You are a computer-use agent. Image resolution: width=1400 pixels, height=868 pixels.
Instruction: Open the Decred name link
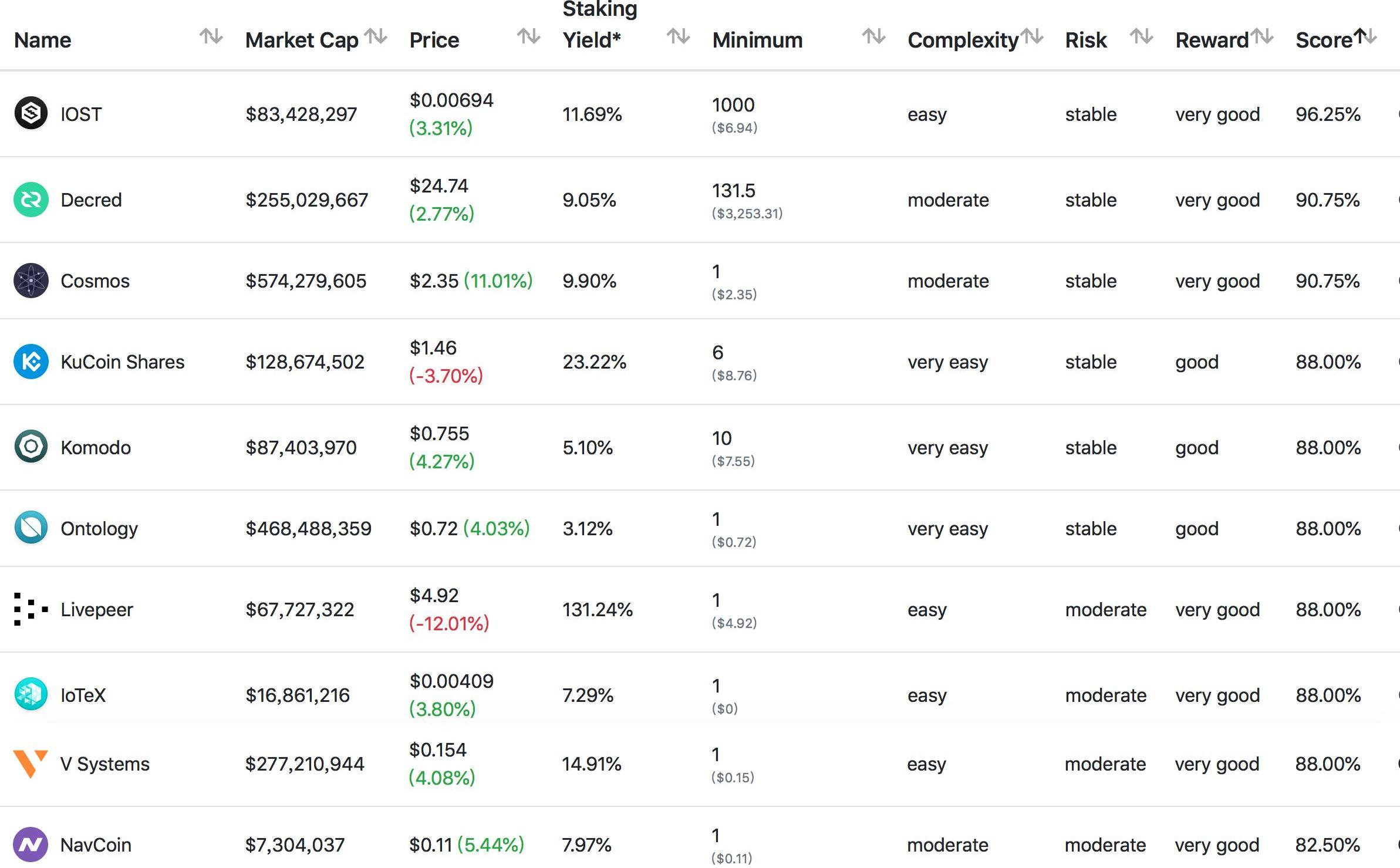click(x=91, y=200)
